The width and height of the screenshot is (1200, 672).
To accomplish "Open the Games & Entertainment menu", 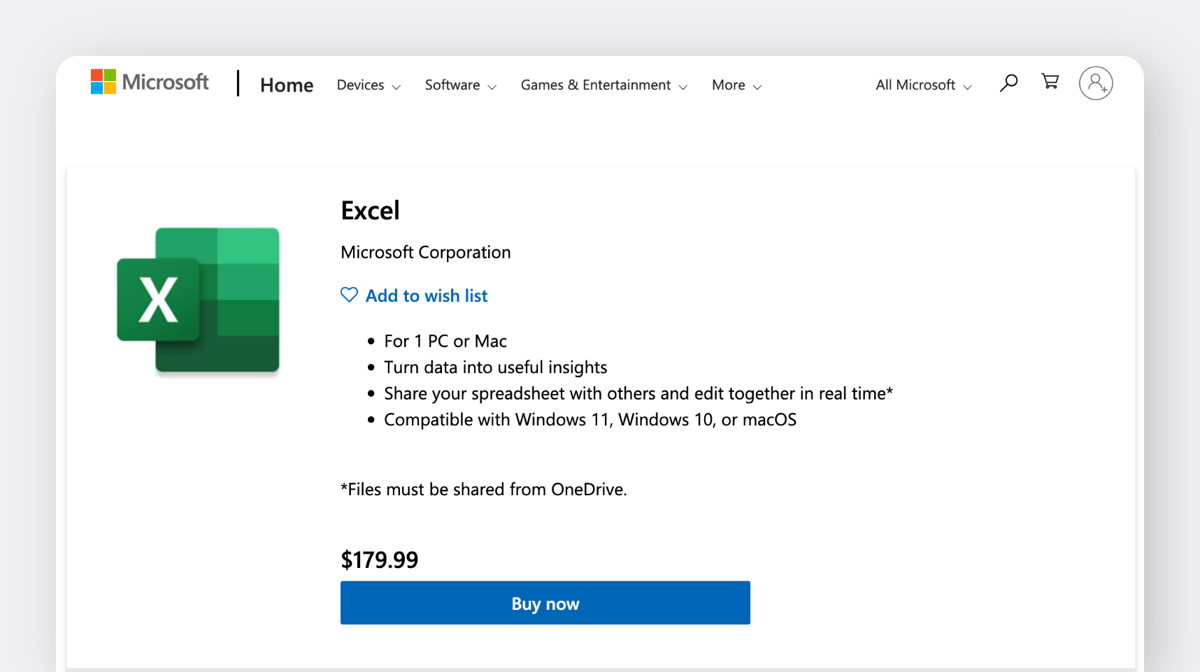I will [x=603, y=85].
